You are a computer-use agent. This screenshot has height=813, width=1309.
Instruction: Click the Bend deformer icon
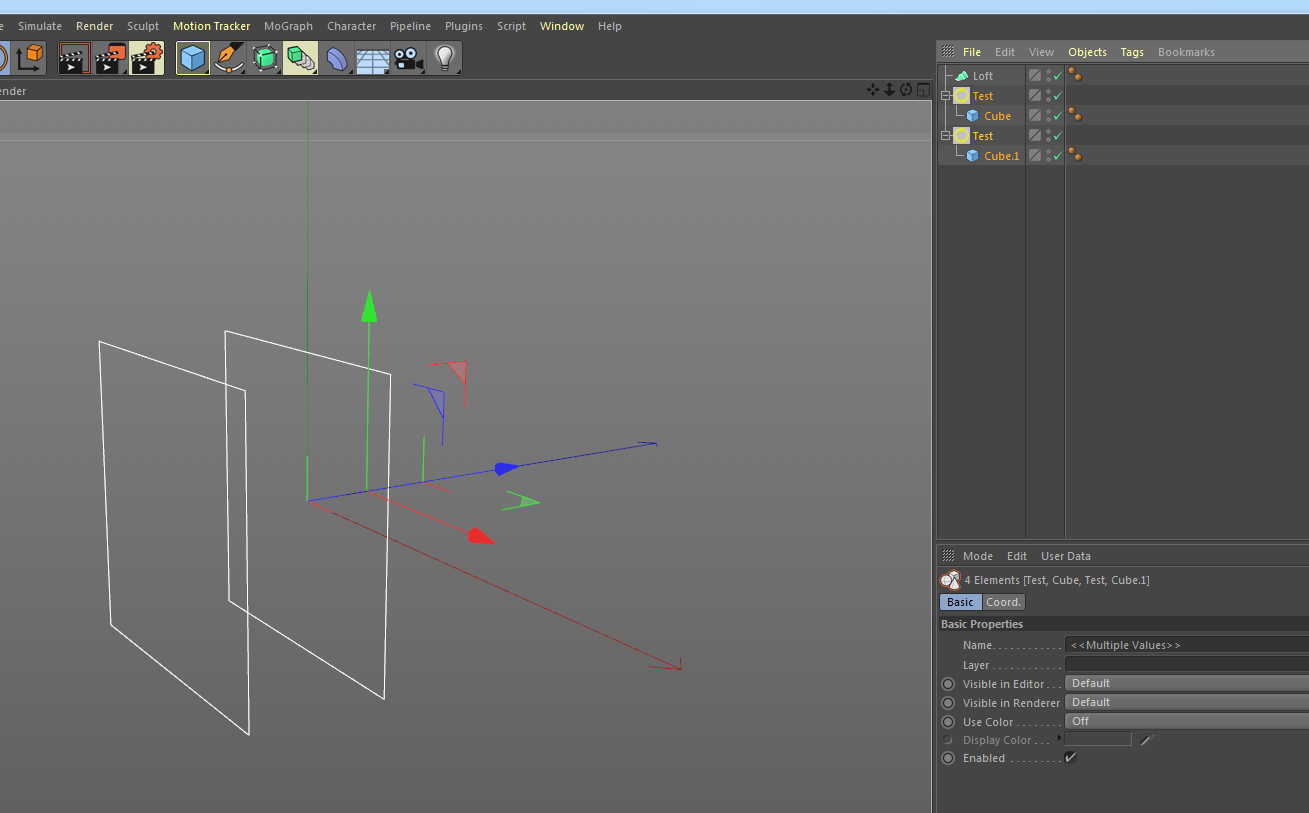337,58
